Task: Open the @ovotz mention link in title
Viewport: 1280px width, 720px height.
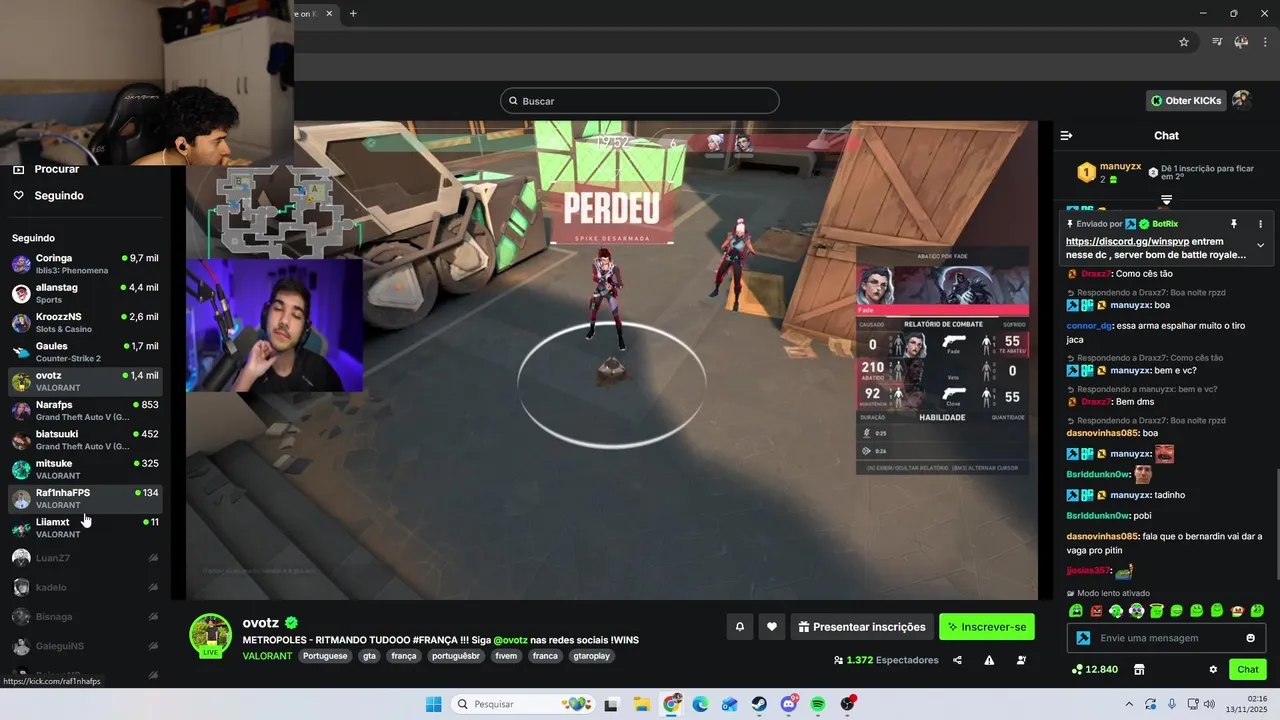Action: 510,640
